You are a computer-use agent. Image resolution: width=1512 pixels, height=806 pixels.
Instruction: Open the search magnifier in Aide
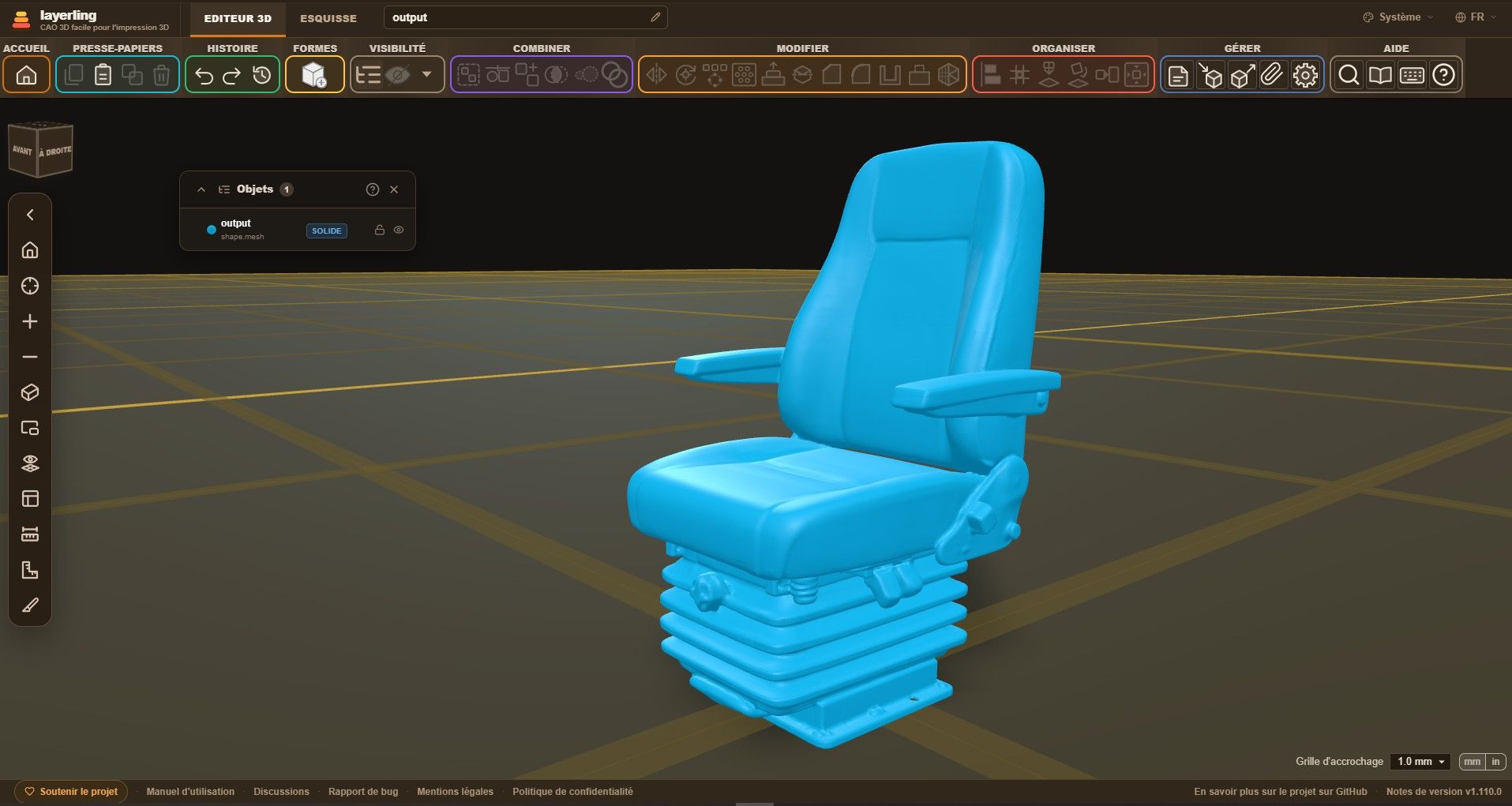(x=1349, y=75)
